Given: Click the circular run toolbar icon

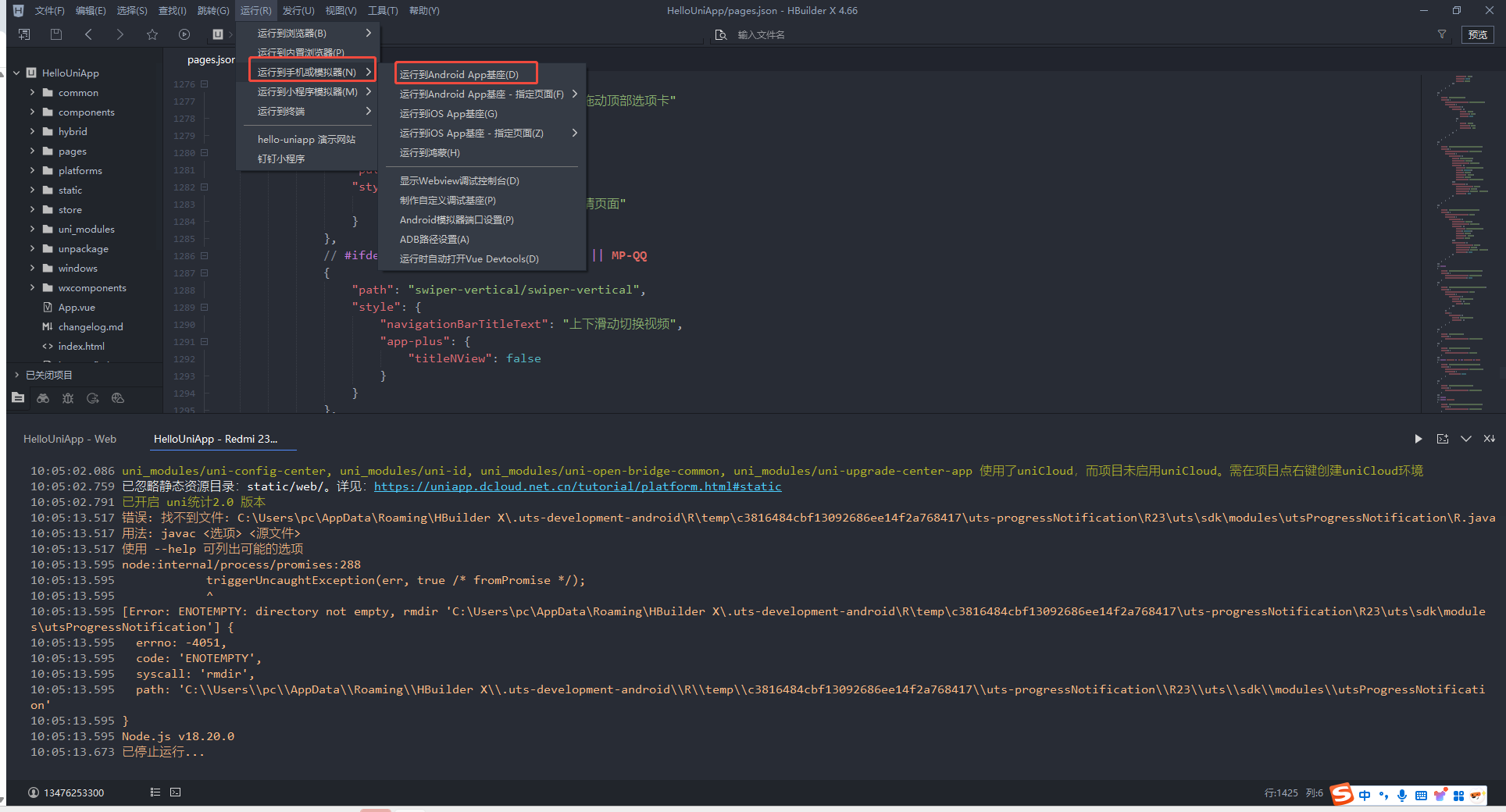Looking at the screenshot, I should [x=184, y=34].
